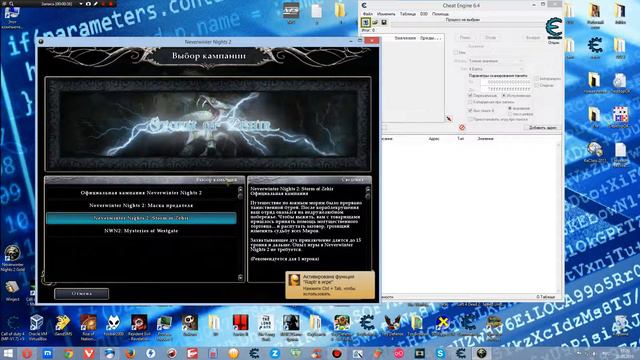Click the campaign list scroll-up arrow

pyautogui.click(x=240, y=190)
